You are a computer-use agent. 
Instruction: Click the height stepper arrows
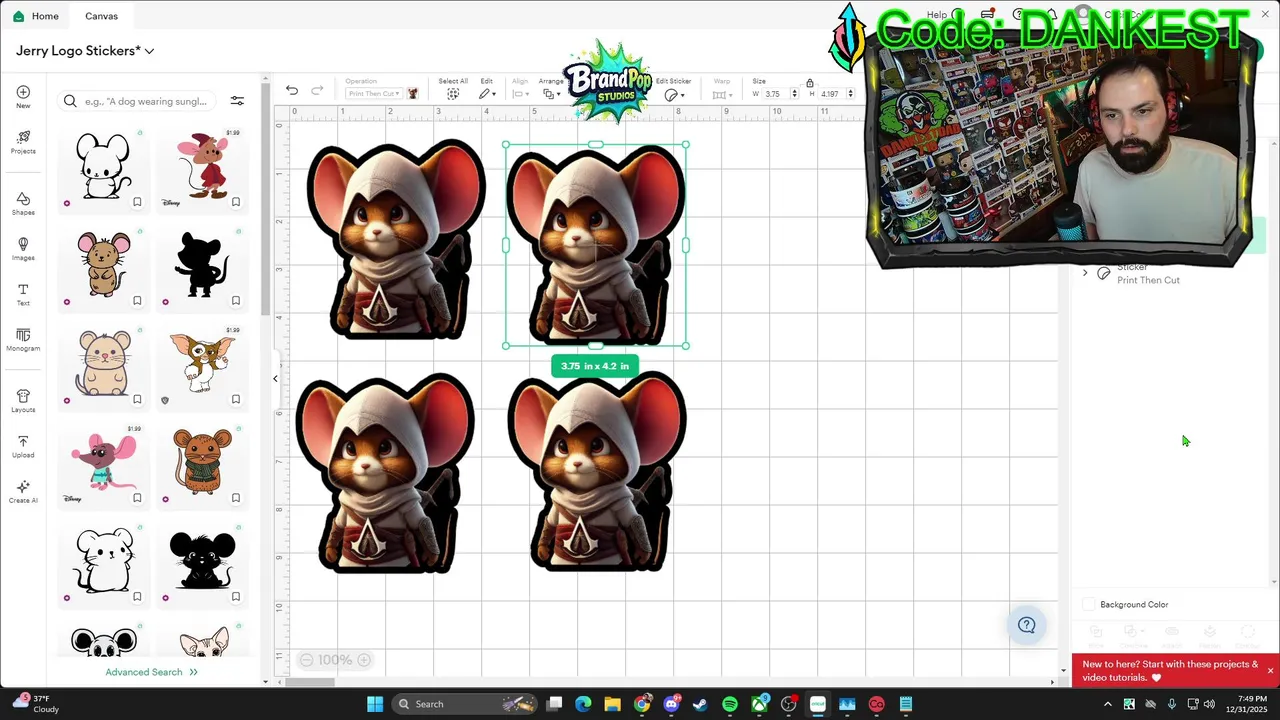[x=851, y=94]
